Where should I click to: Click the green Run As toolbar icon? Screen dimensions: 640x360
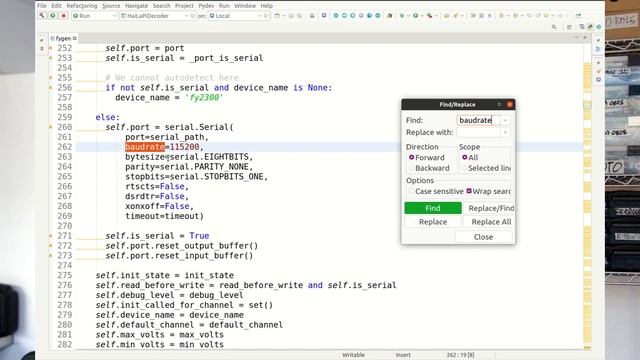416,16
